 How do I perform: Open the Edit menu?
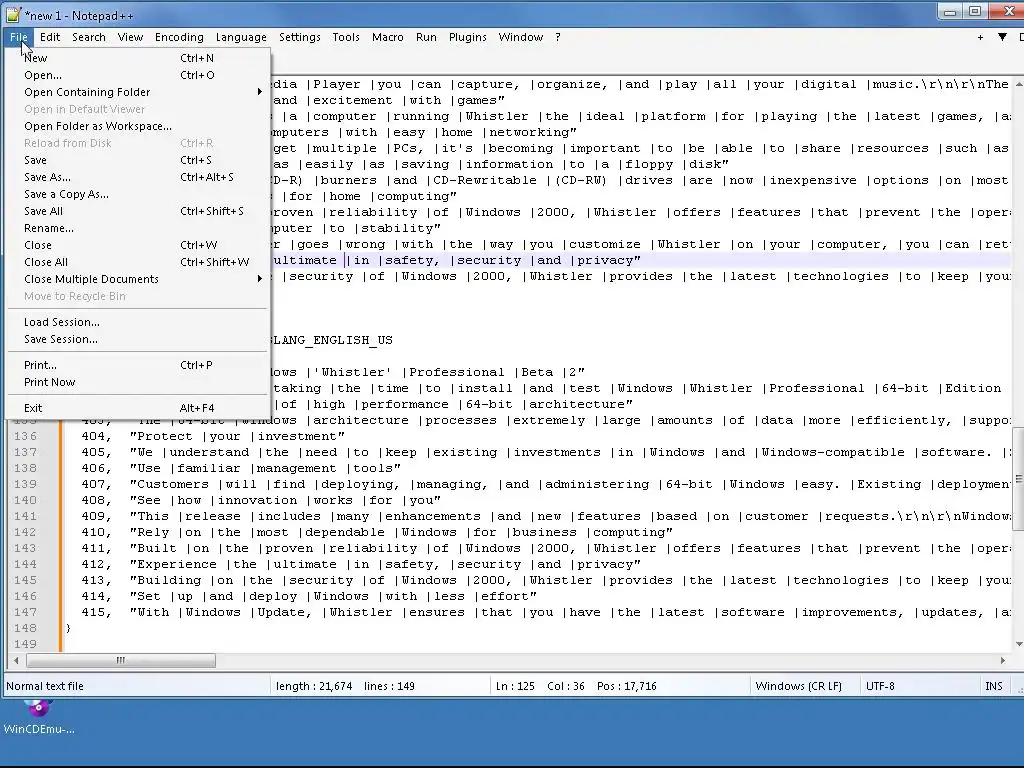pos(50,37)
